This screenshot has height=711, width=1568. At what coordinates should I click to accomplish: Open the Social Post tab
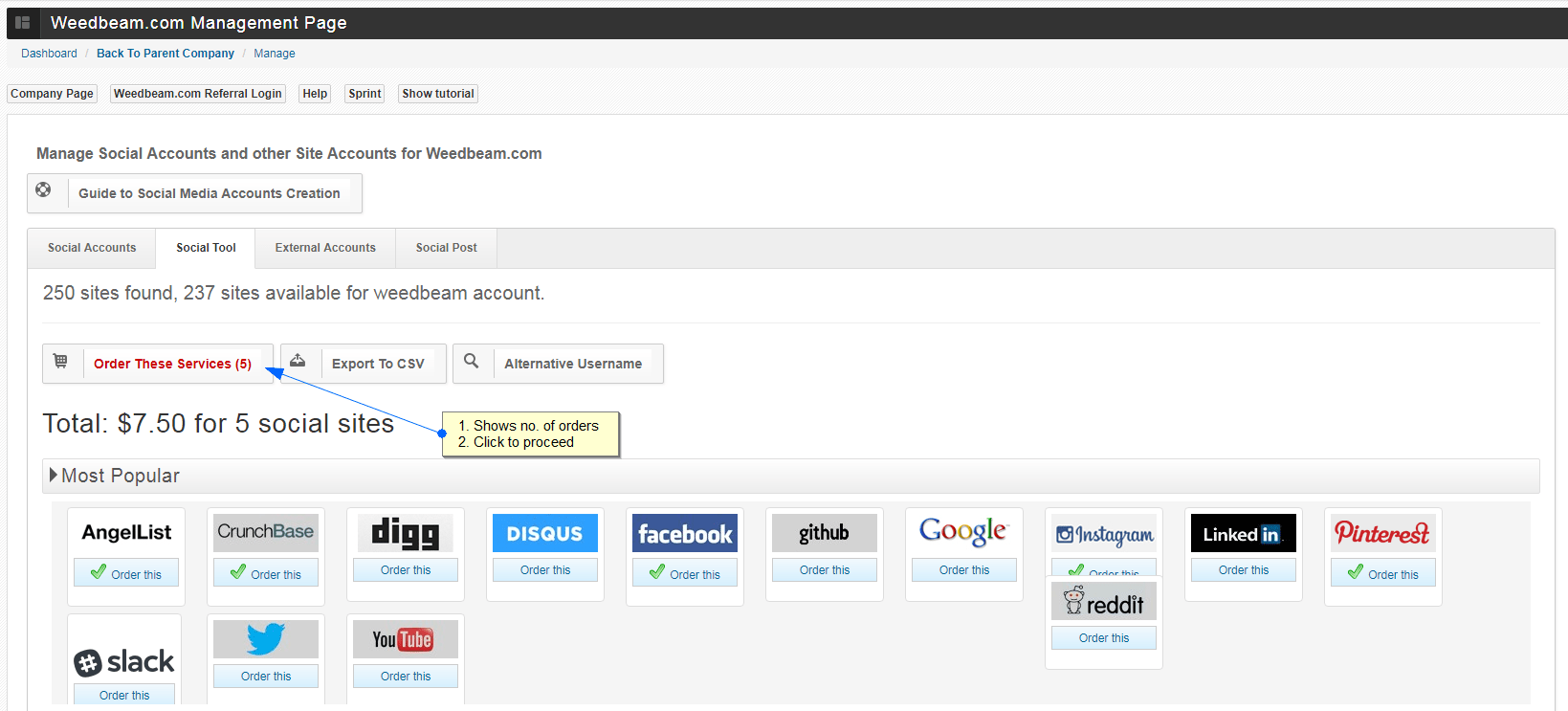(x=446, y=248)
